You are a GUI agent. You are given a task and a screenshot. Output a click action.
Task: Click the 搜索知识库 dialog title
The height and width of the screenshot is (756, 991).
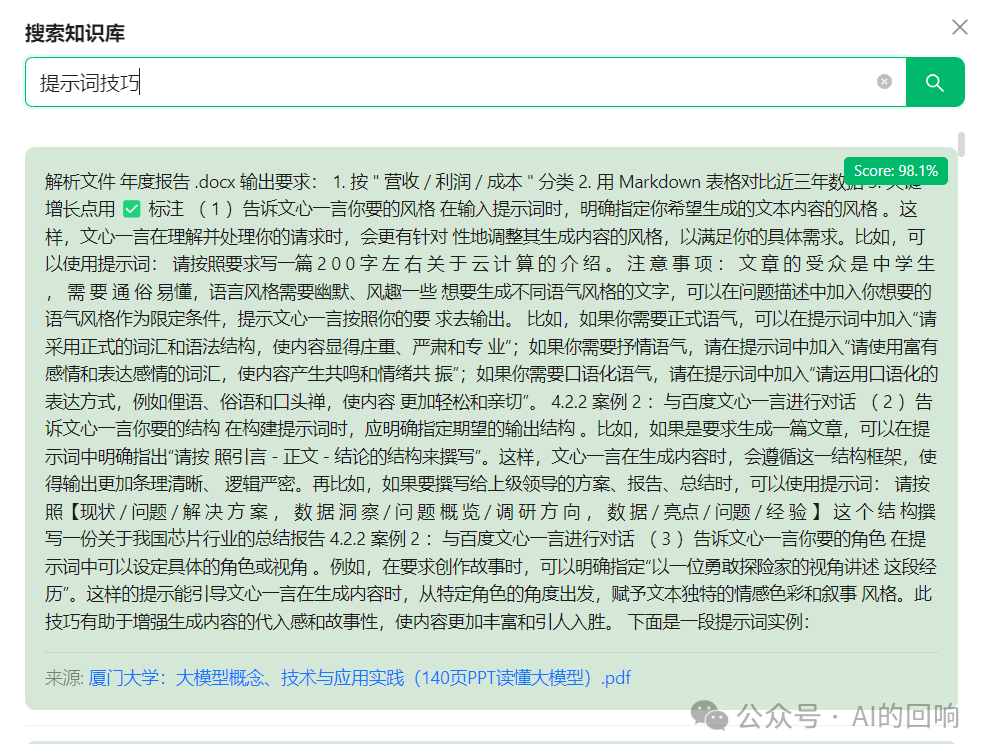click(75, 33)
